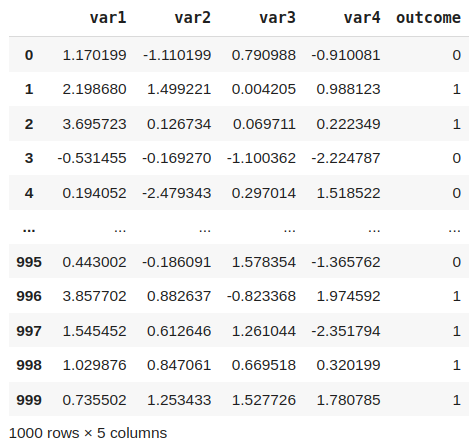The image size is (474, 447).
Task: Select row index 995
Action: [29, 262]
